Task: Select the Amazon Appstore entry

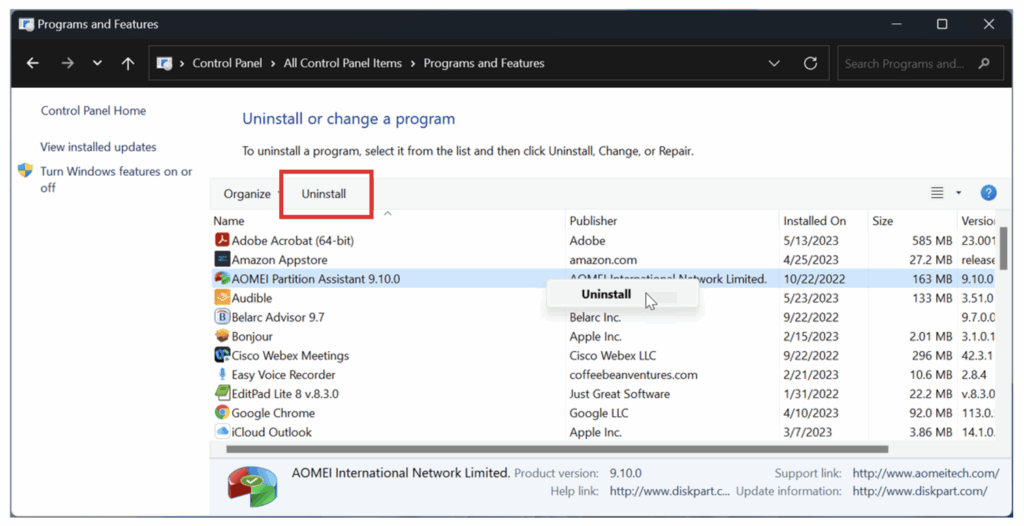Action: coord(280,259)
